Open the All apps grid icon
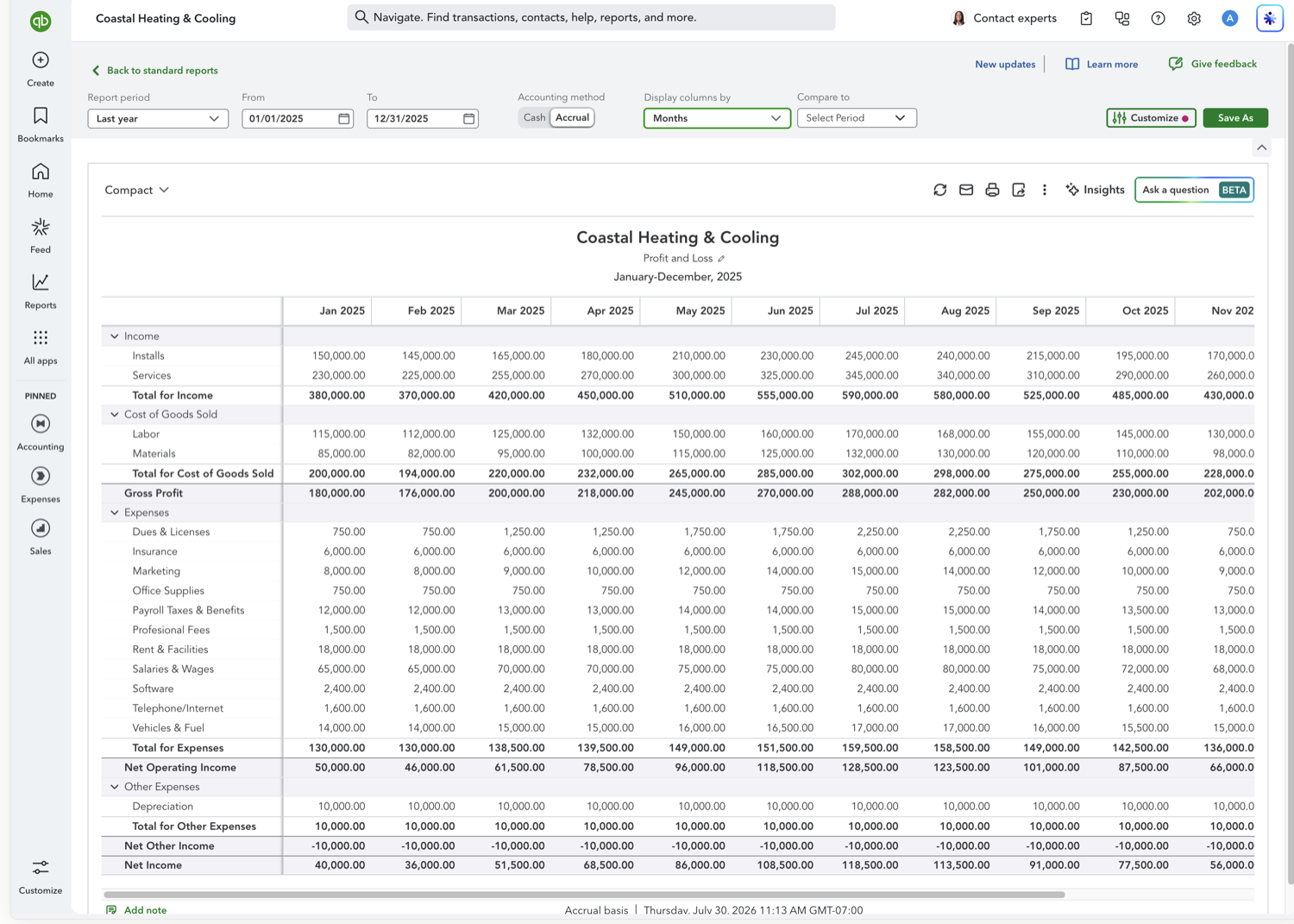This screenshot has height=924, width=1294. [x=41, y=337]
